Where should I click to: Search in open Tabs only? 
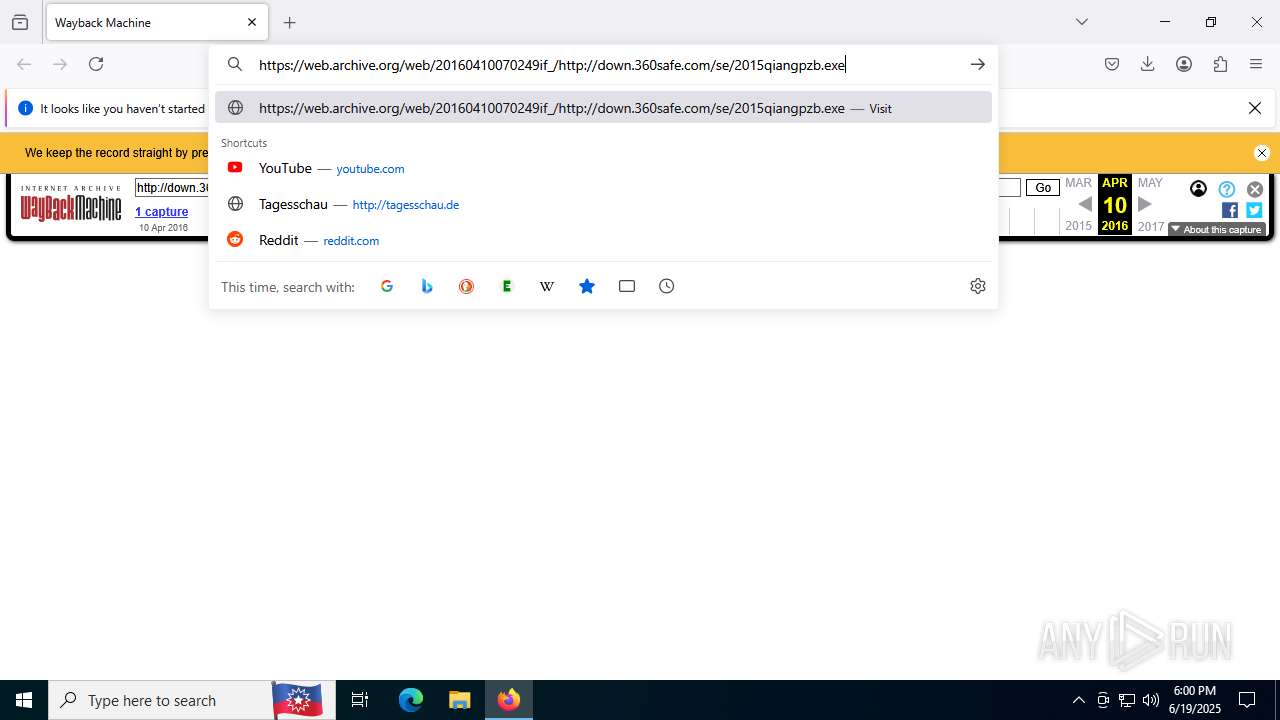click(x=627, y=286)
